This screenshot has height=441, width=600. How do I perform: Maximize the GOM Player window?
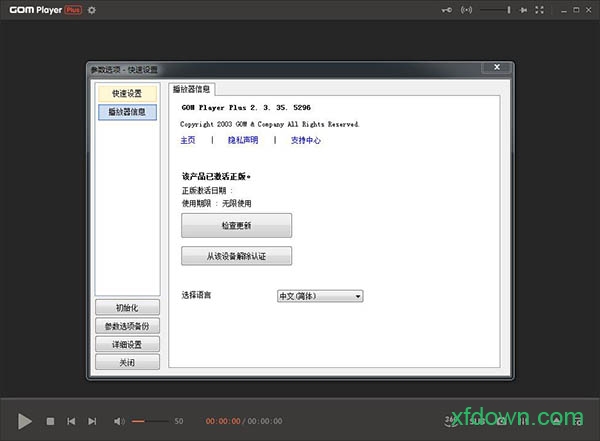click(576, 10)
